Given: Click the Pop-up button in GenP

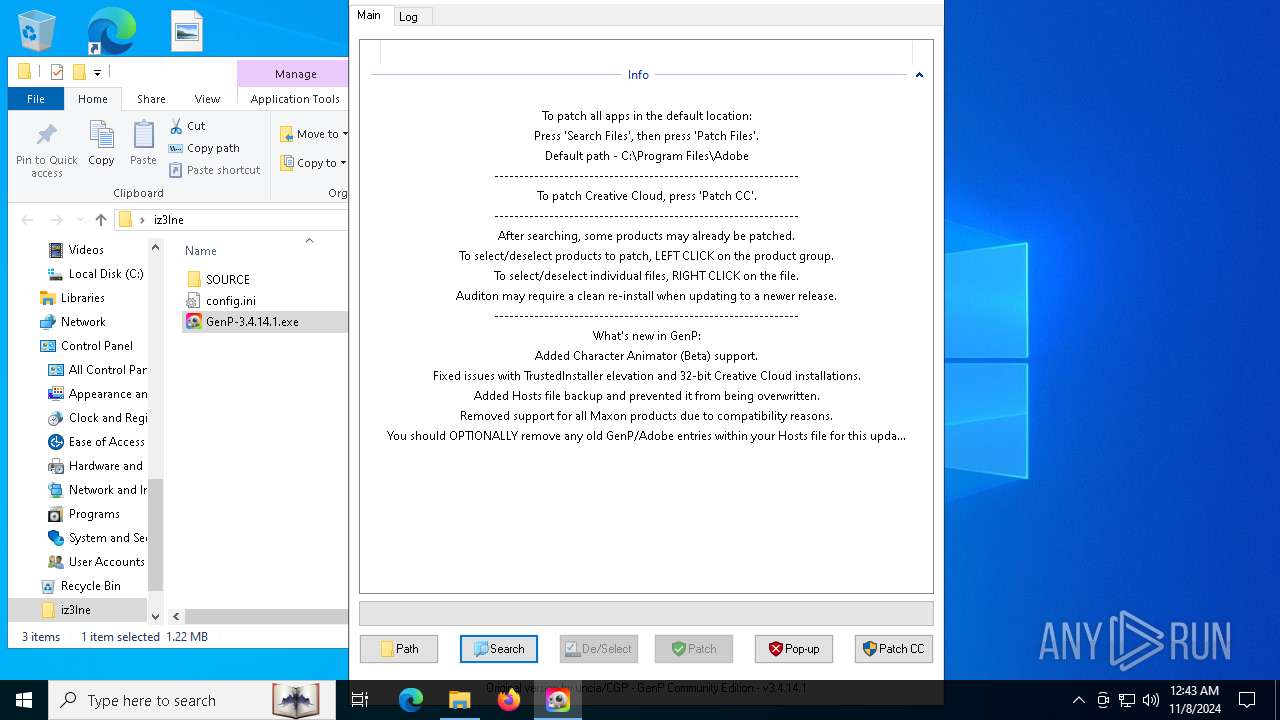Looking at the screenshot, I should (x=794, y=649).
